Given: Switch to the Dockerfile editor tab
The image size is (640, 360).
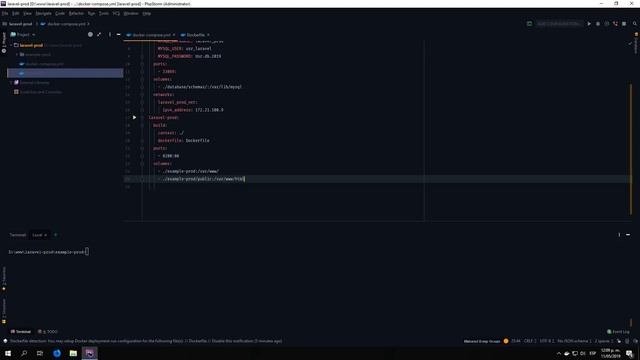Looking at the screenshot, I should click(196, 35).
